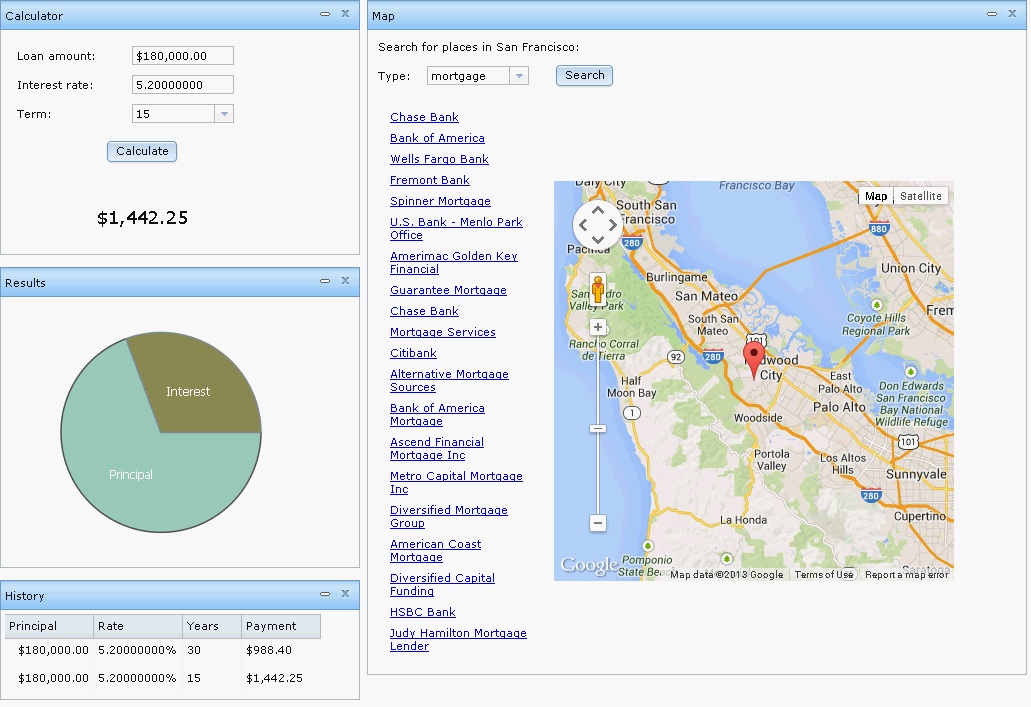Click Terms of Use on the map

(x=823, y=575)
